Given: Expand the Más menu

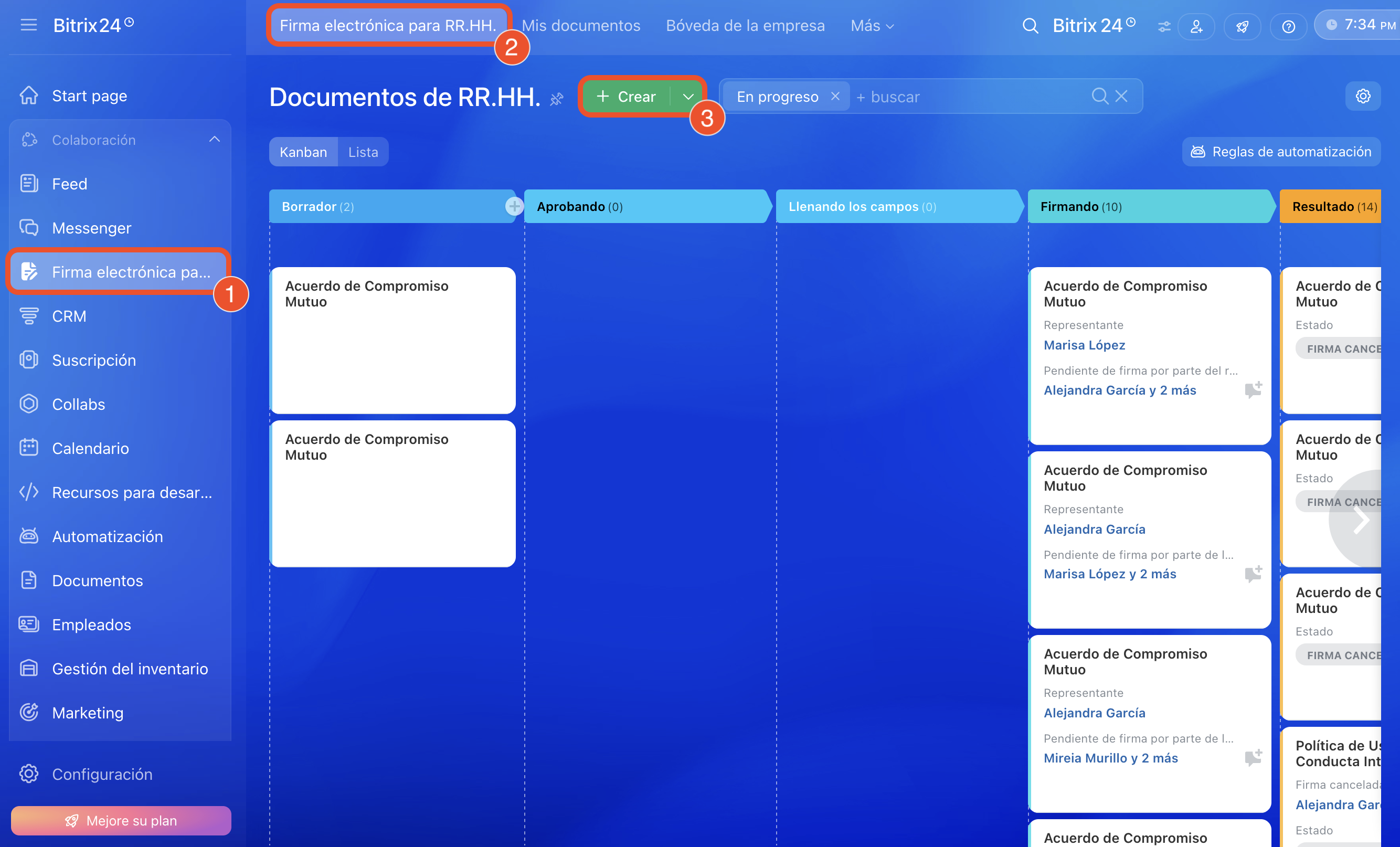Looking at the screenshot, I should click(x=872, y=26).
